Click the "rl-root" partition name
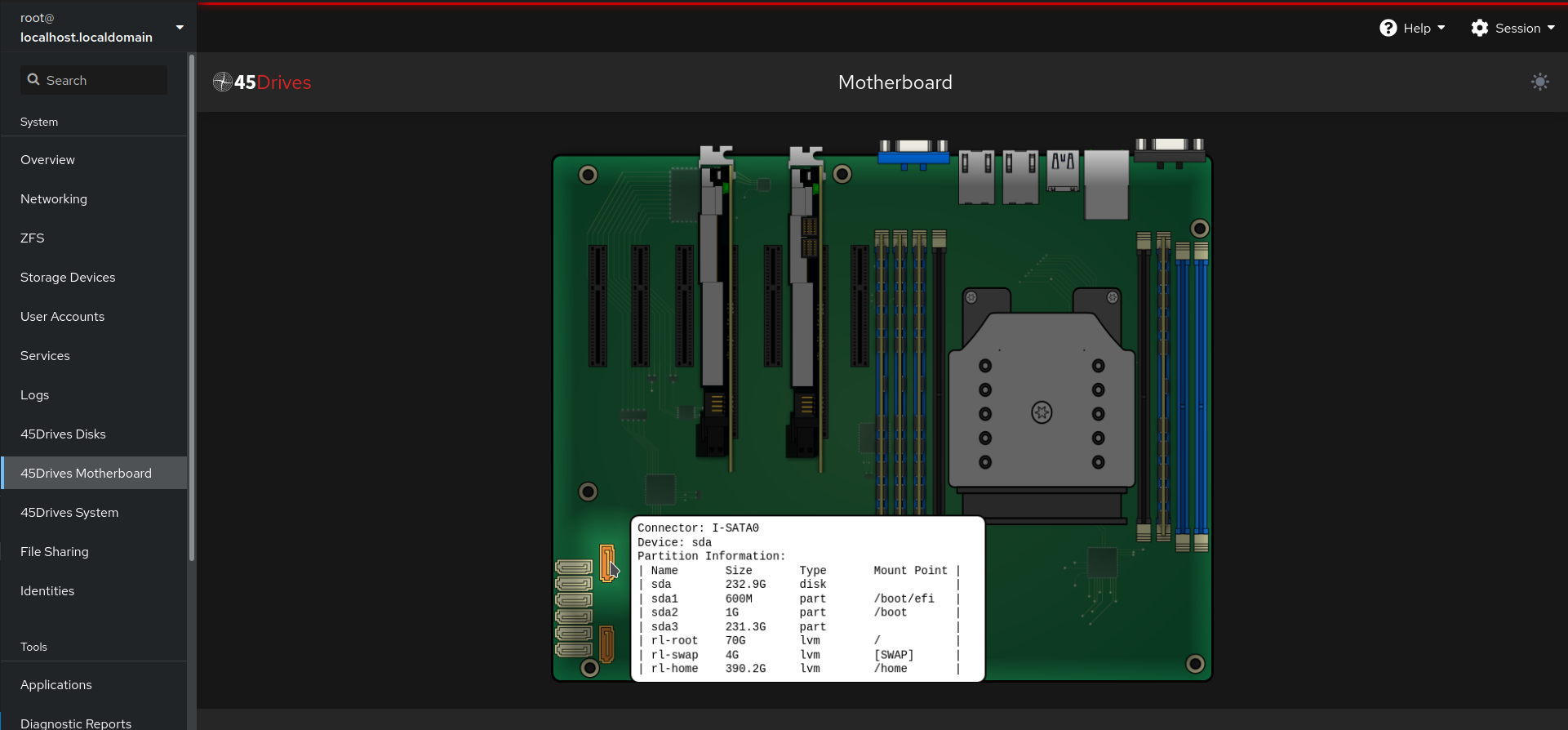The width and height of the screenshot is (1568, 730). (x=674, y=641)
